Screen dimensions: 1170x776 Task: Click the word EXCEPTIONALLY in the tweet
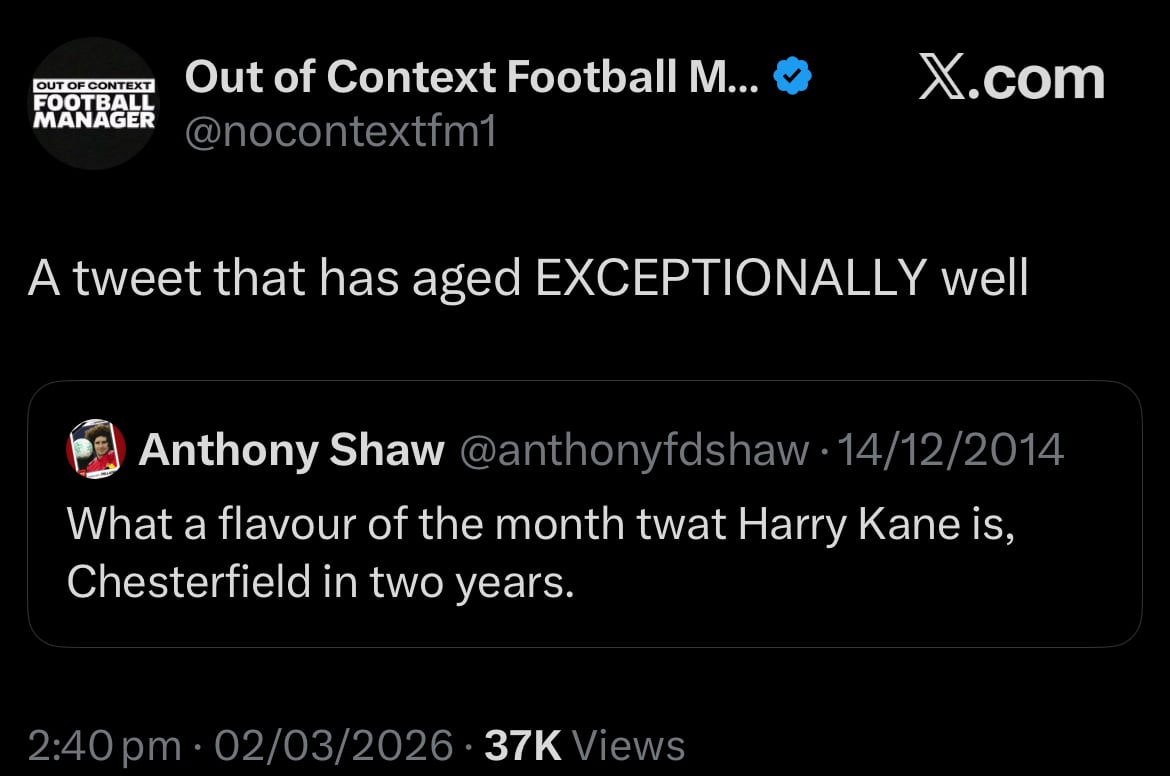[x=729, y=280]
